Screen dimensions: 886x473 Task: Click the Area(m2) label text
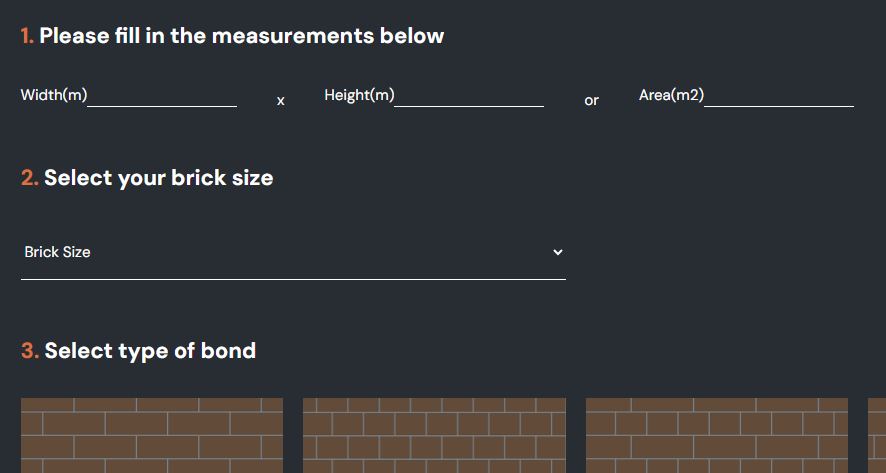(671, 96)
